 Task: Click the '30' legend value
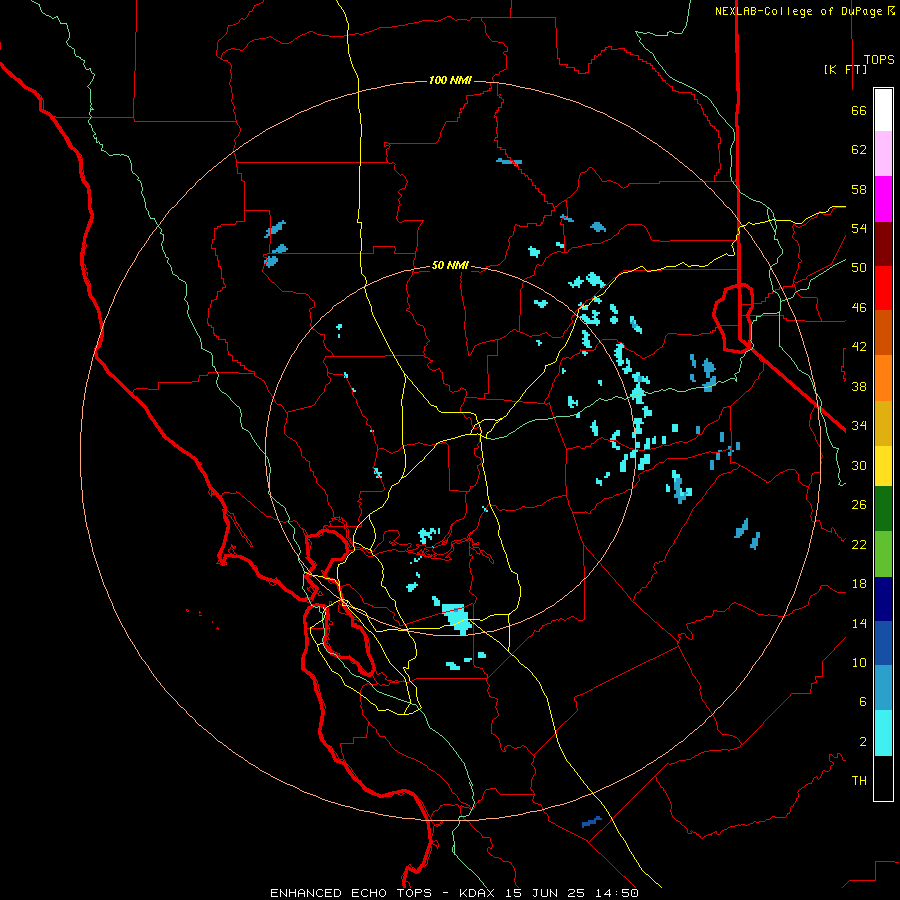pyautogui.click(x=859, y=465)
